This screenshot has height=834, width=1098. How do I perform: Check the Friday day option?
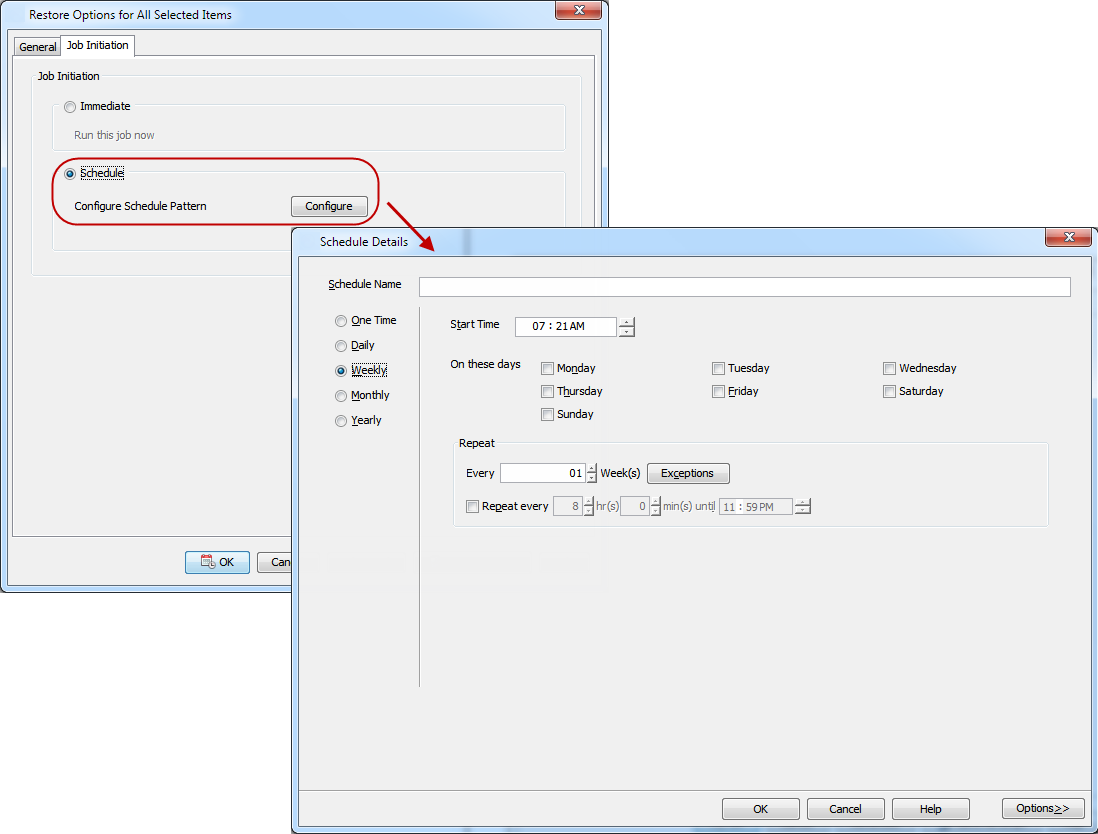(x=718, y=391)
